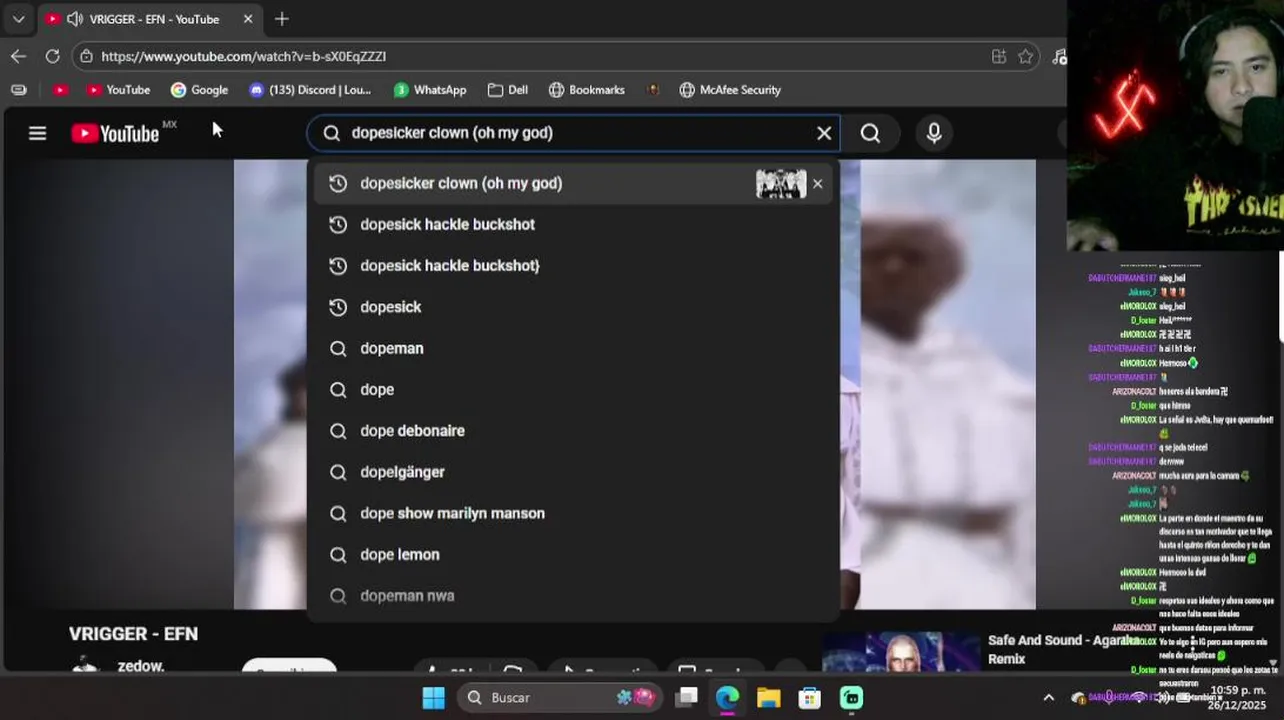Open the zedow. channel name
This screenshot has height=720, width=1284.
141,666
